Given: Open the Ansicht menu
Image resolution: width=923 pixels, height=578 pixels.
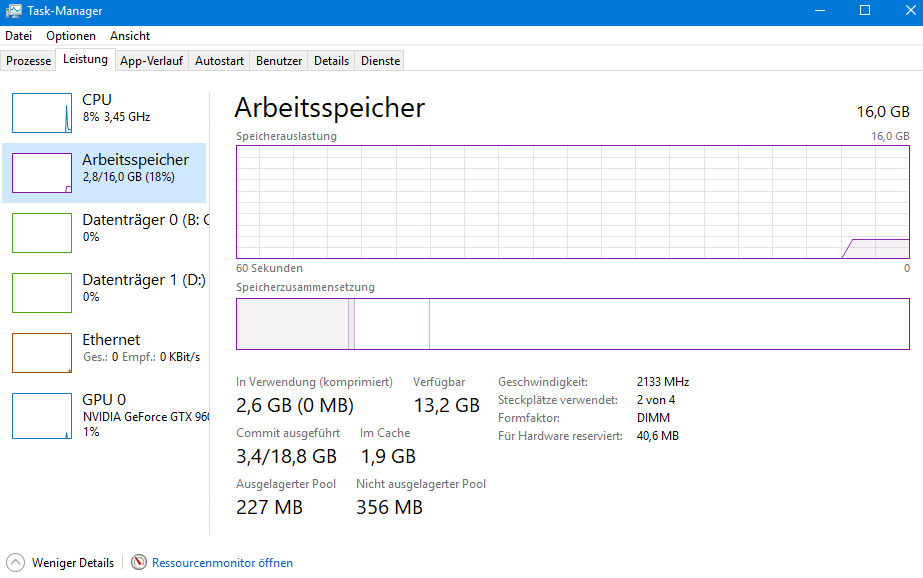Looking at the screenshot, I should [x=130, y=35].
